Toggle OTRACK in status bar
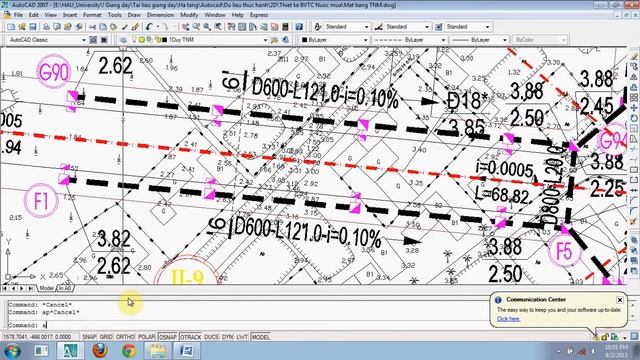 click(191, 337)
